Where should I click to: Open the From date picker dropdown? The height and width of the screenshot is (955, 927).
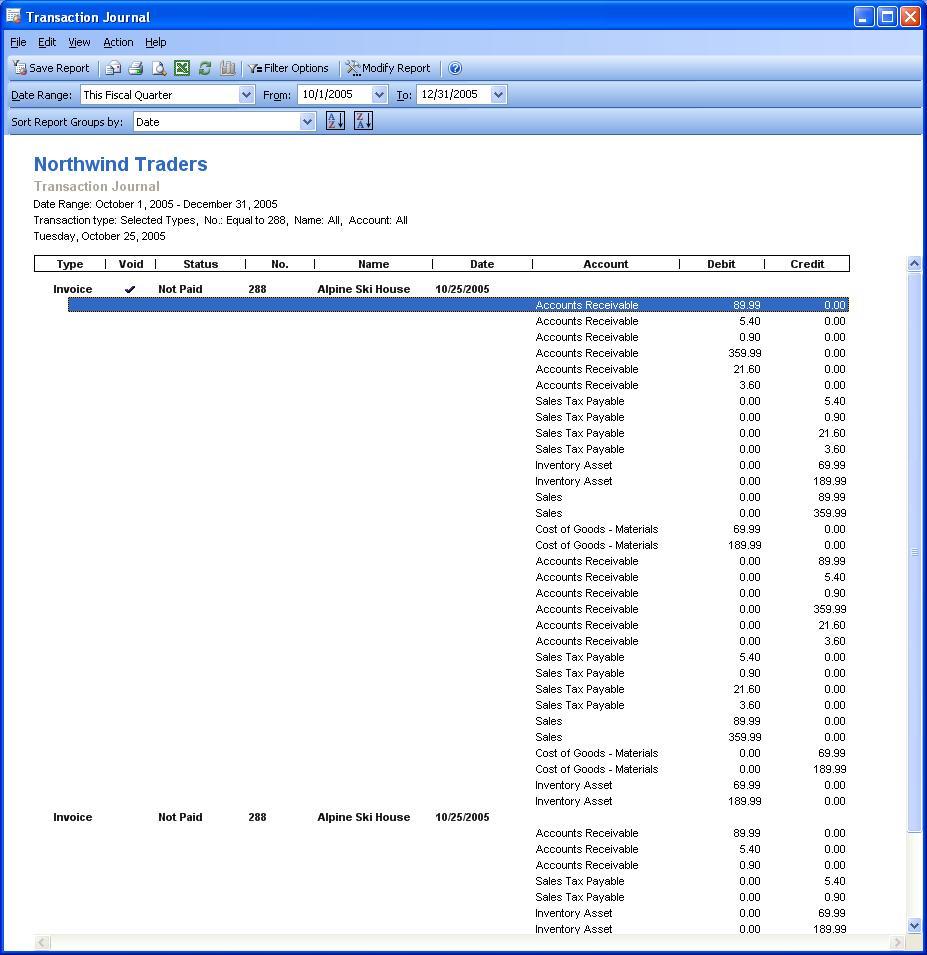pos(379,94)
